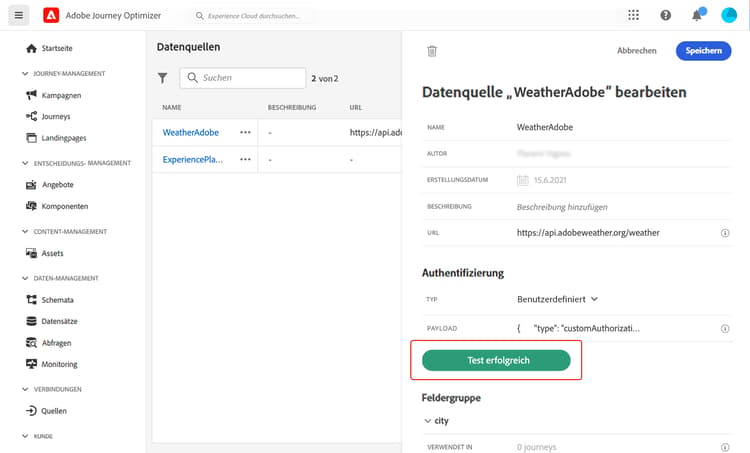Open the hamburger navigation menu

(x=19, y=15)
